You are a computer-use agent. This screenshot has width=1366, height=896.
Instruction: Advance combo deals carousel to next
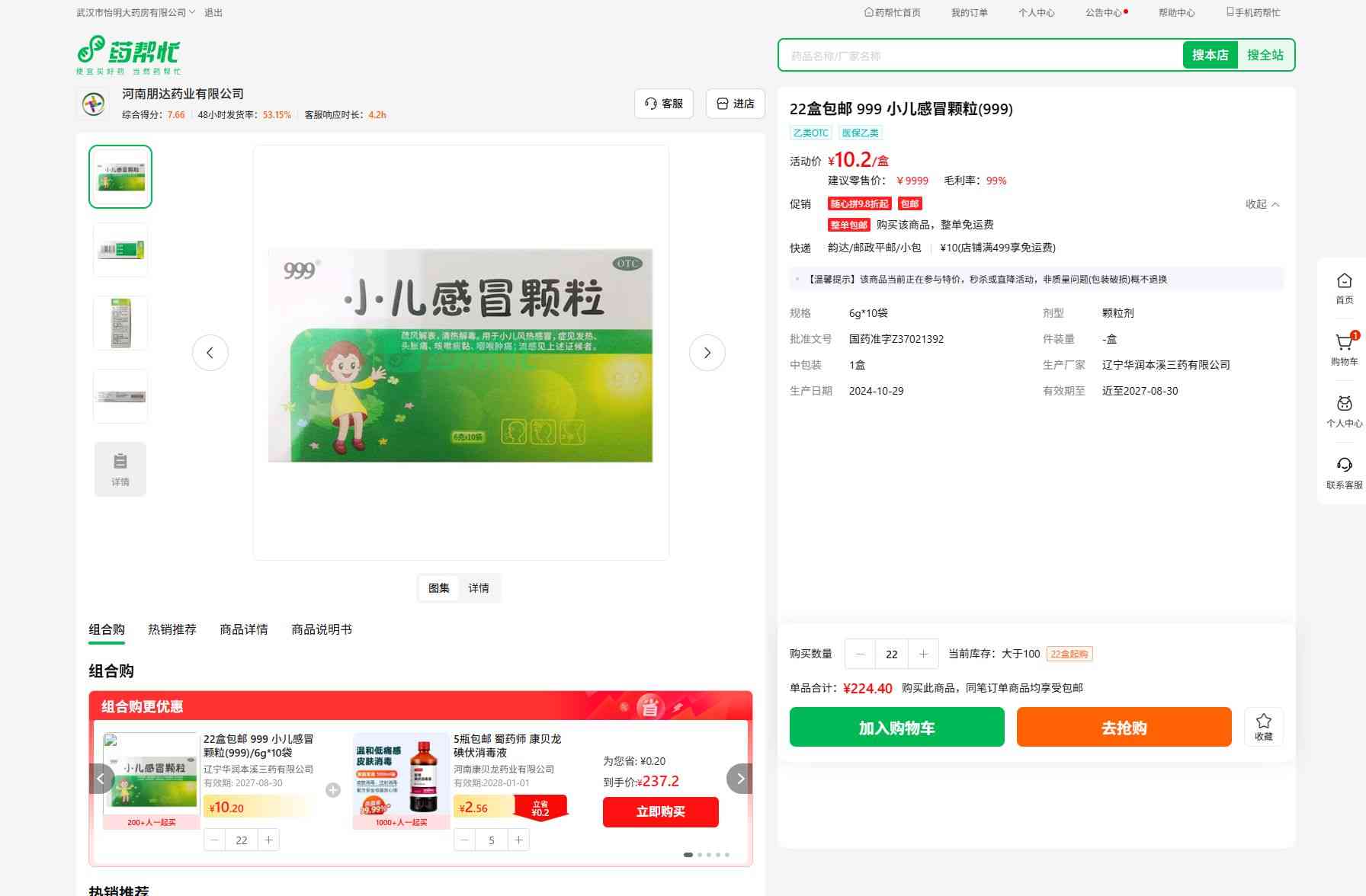(x=739, y=779)
